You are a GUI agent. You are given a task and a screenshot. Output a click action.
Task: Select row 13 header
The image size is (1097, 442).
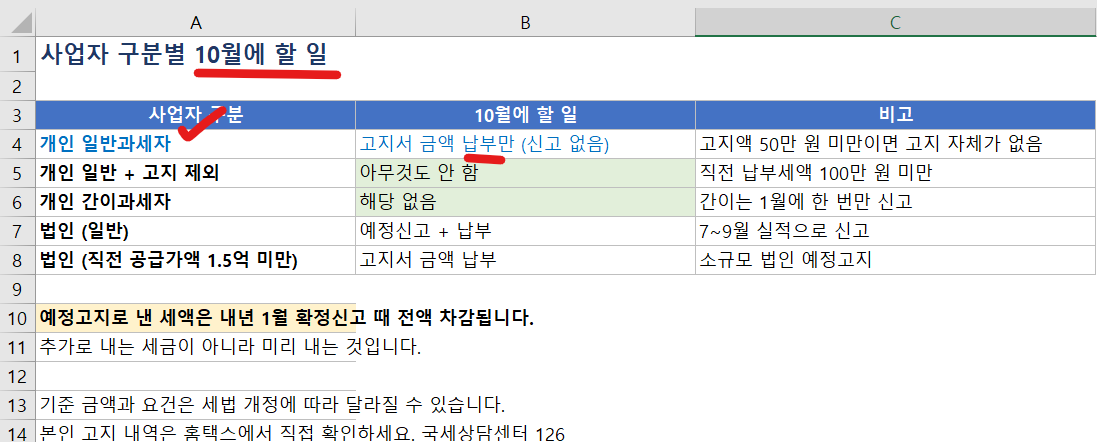tap(17, 405)
